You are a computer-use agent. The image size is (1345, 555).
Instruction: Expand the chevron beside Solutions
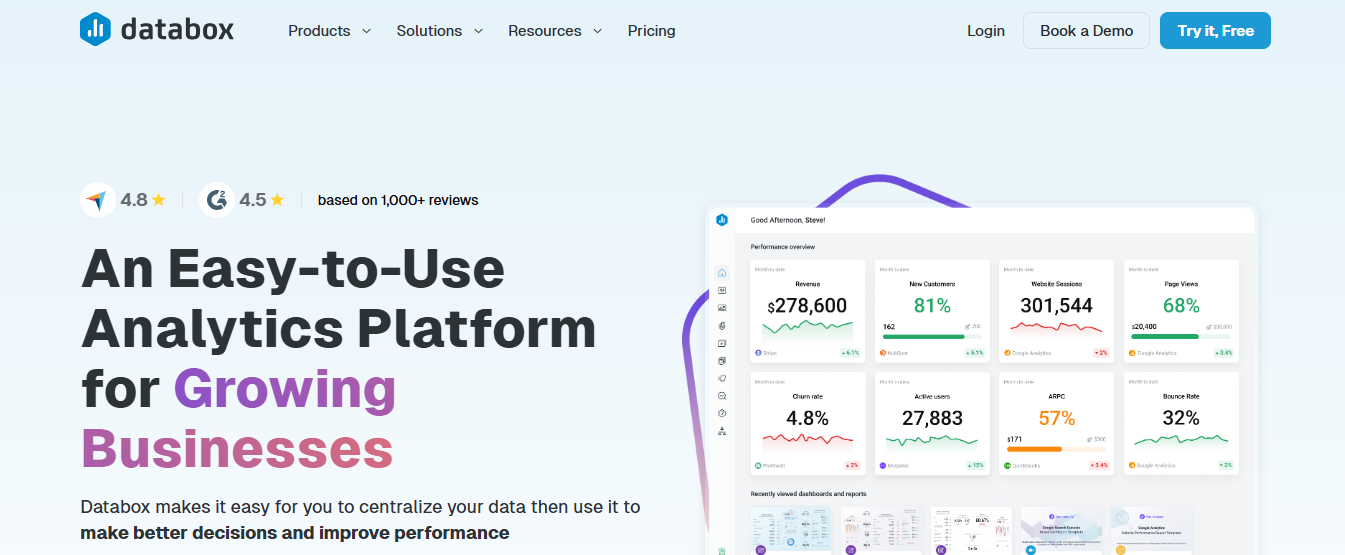point(478,31)
